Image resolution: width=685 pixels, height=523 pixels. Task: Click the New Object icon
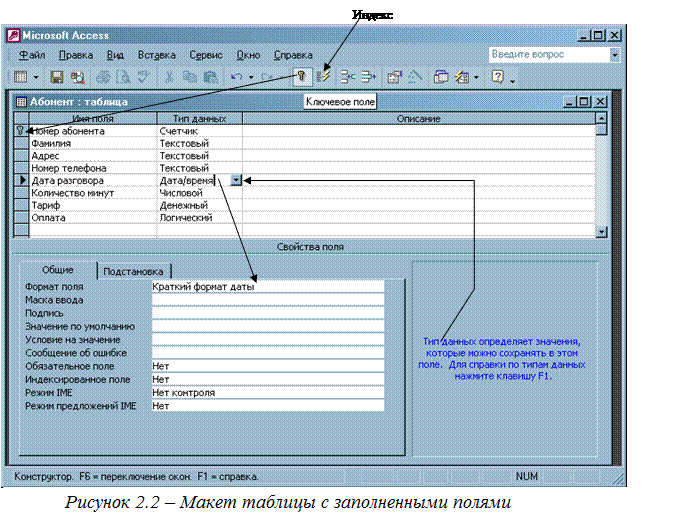(x=462, y=77)
